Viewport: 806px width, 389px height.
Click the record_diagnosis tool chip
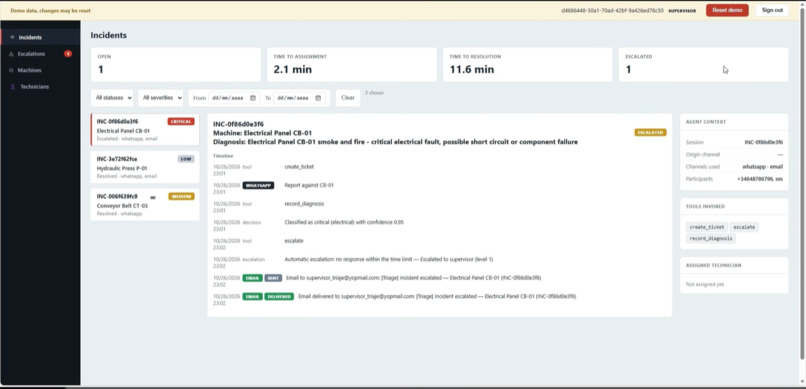(x=711, y=238)
